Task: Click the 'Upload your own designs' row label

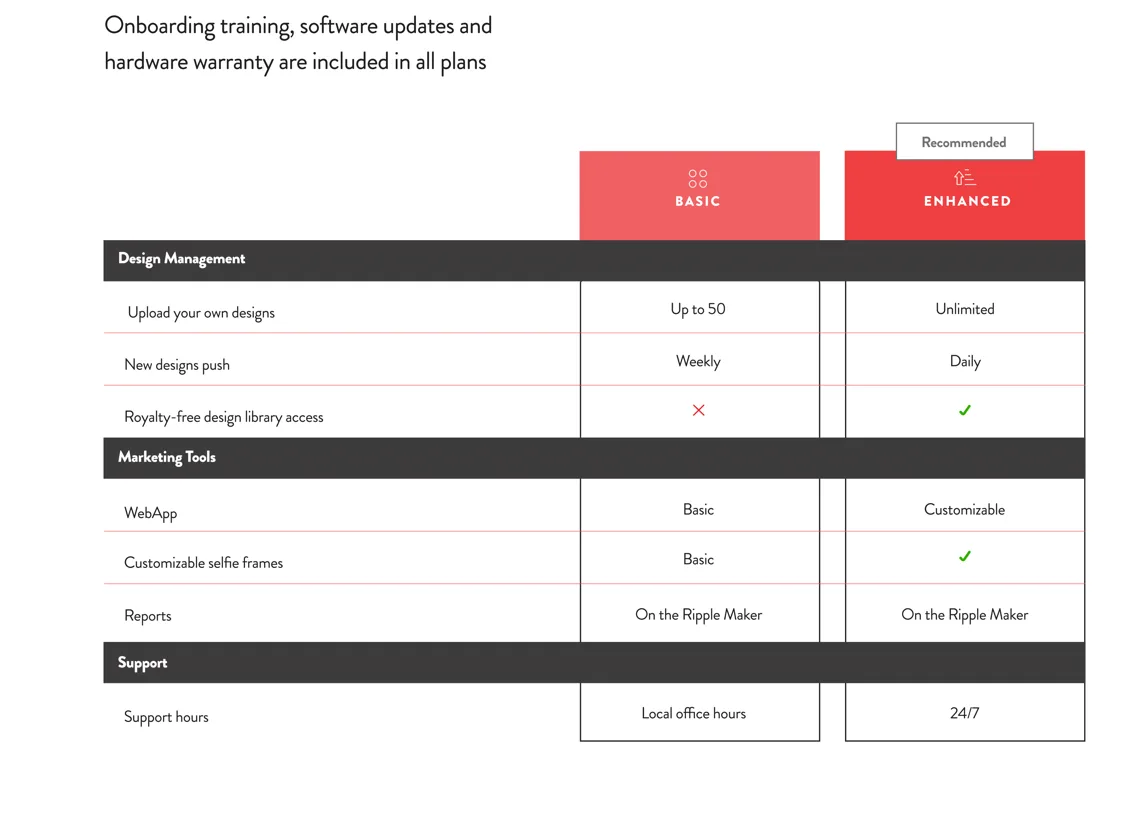Action: point(201,313)
